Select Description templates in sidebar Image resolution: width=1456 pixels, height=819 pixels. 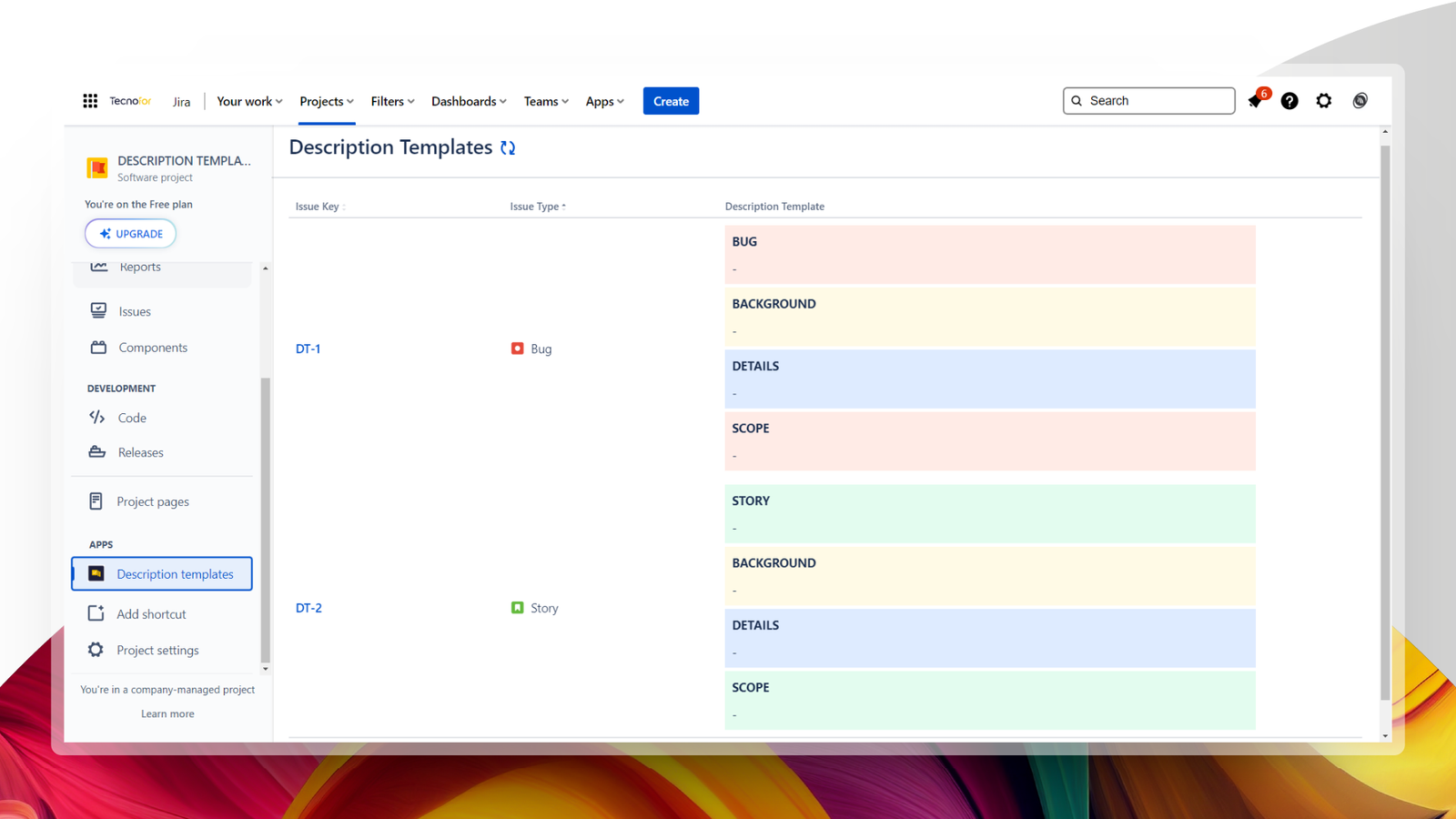(x=162, y=573)
